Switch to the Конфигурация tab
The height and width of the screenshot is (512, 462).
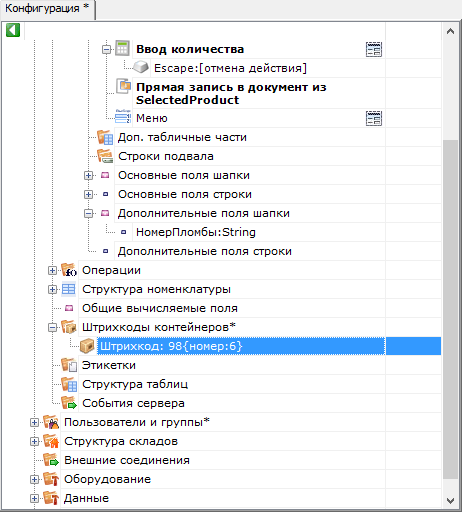pos(47,8)
